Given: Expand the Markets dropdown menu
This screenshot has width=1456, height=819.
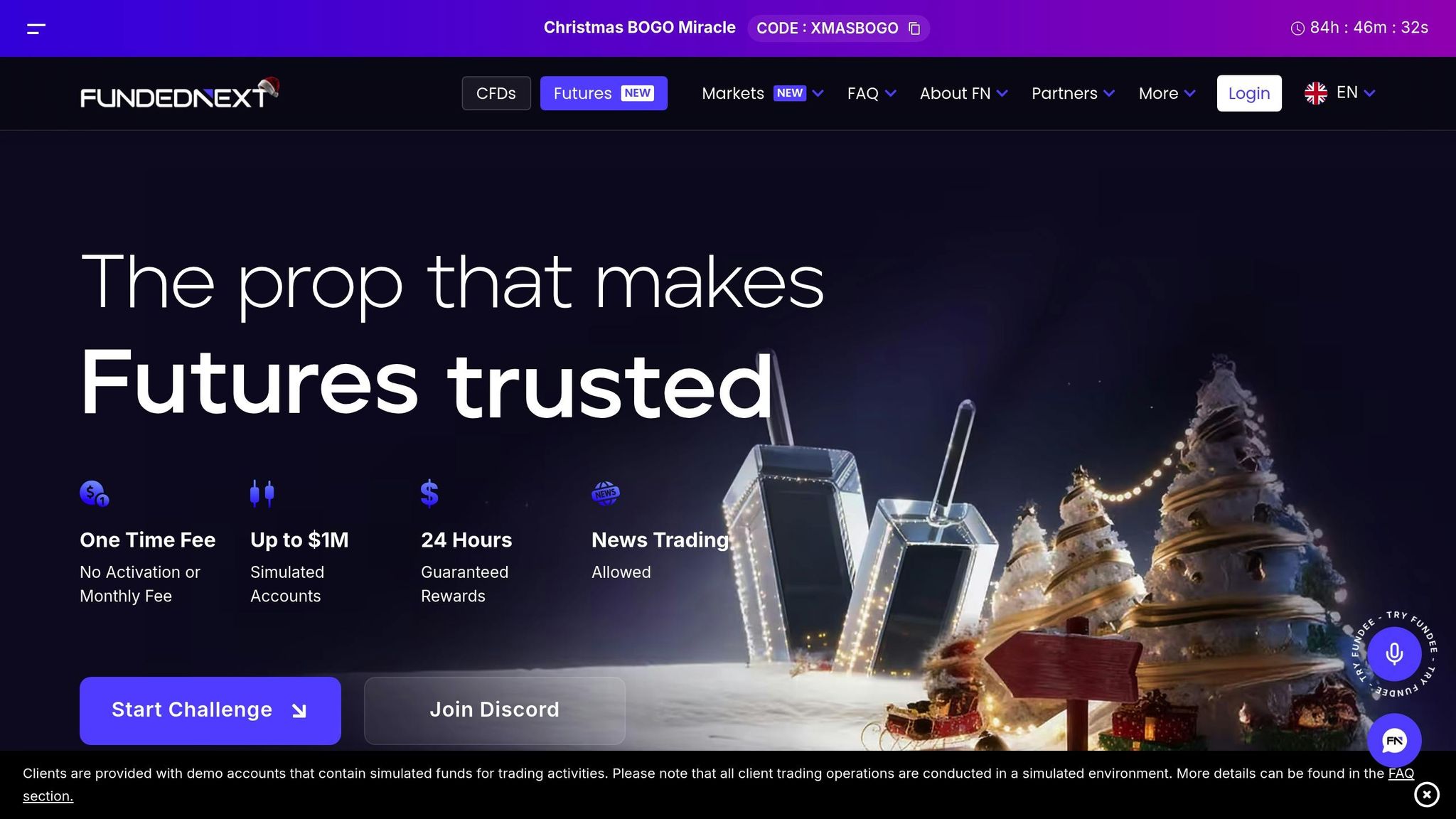Looking at the screenshot, I should [762, 93].
